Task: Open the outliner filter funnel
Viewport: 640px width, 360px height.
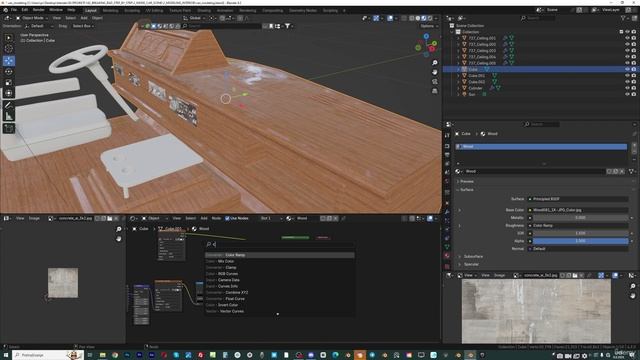Action: coord(623,18)
